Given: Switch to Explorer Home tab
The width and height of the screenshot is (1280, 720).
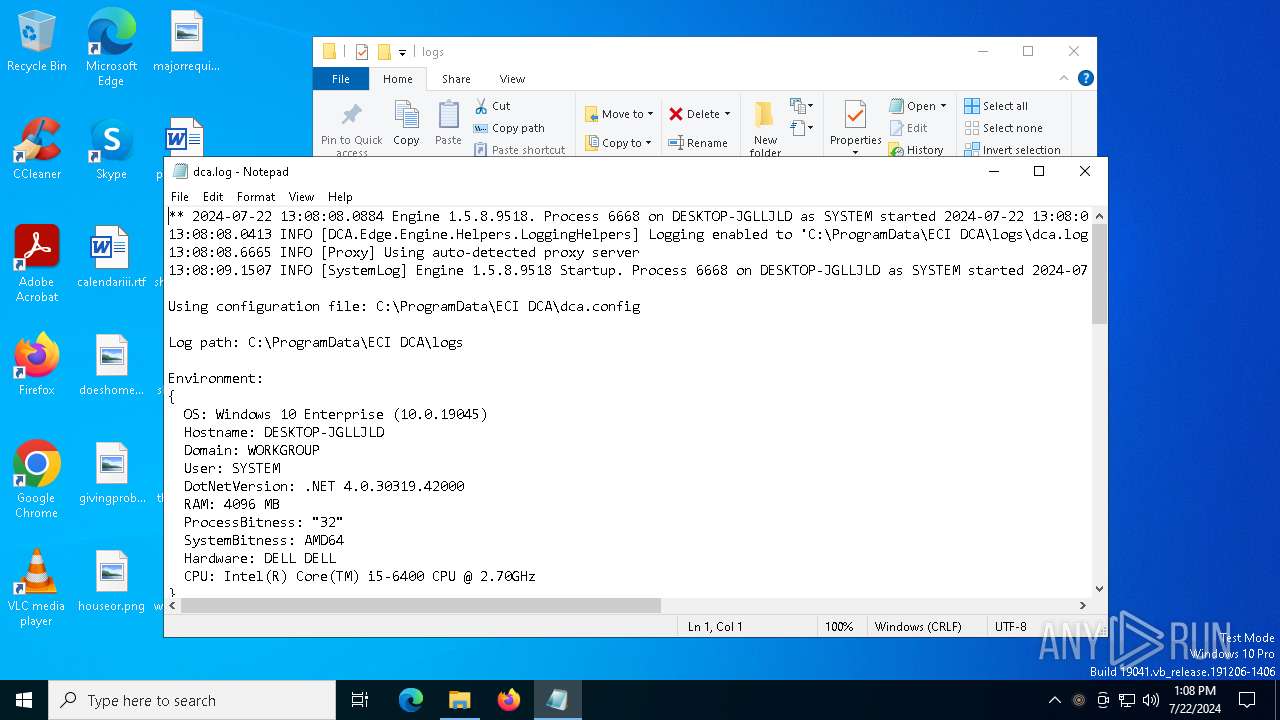Looking at the screenshot, I should click(397, 79).
